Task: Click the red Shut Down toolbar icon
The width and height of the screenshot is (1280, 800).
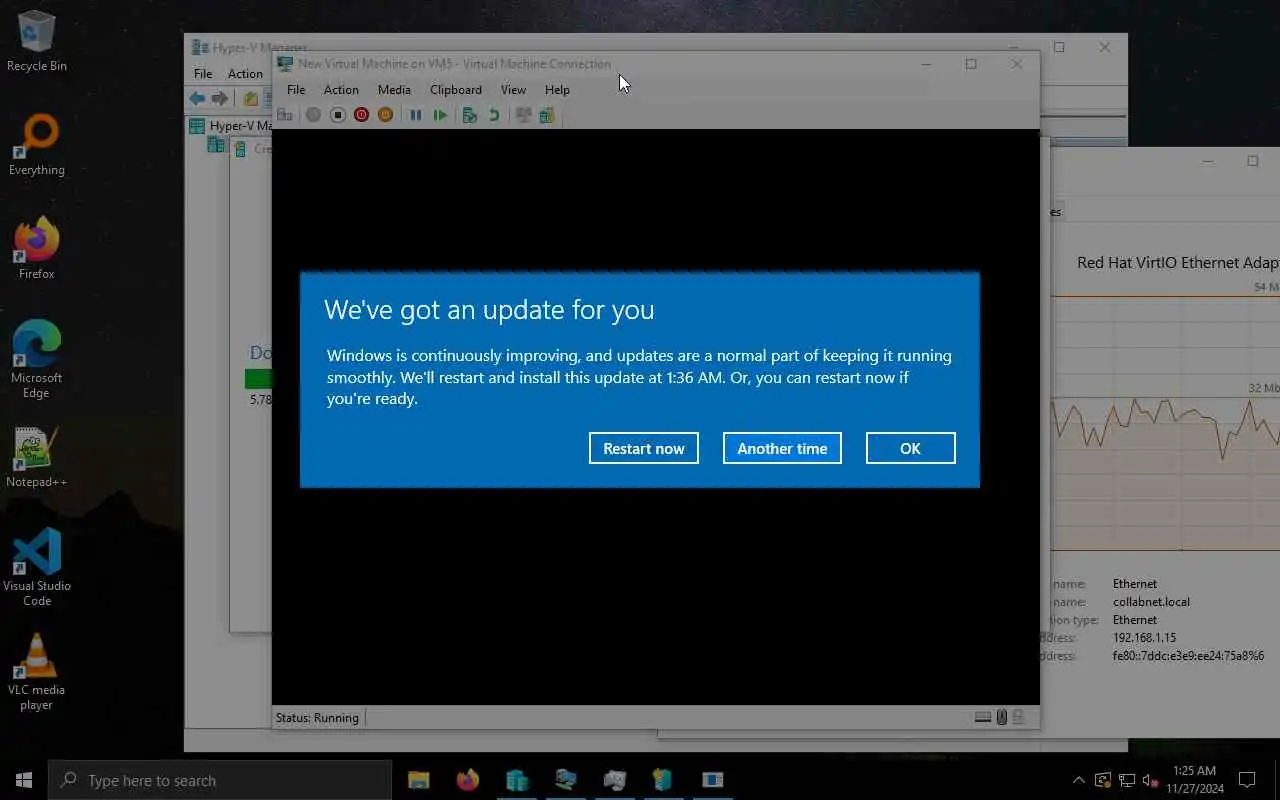Action: pos(361,115)
